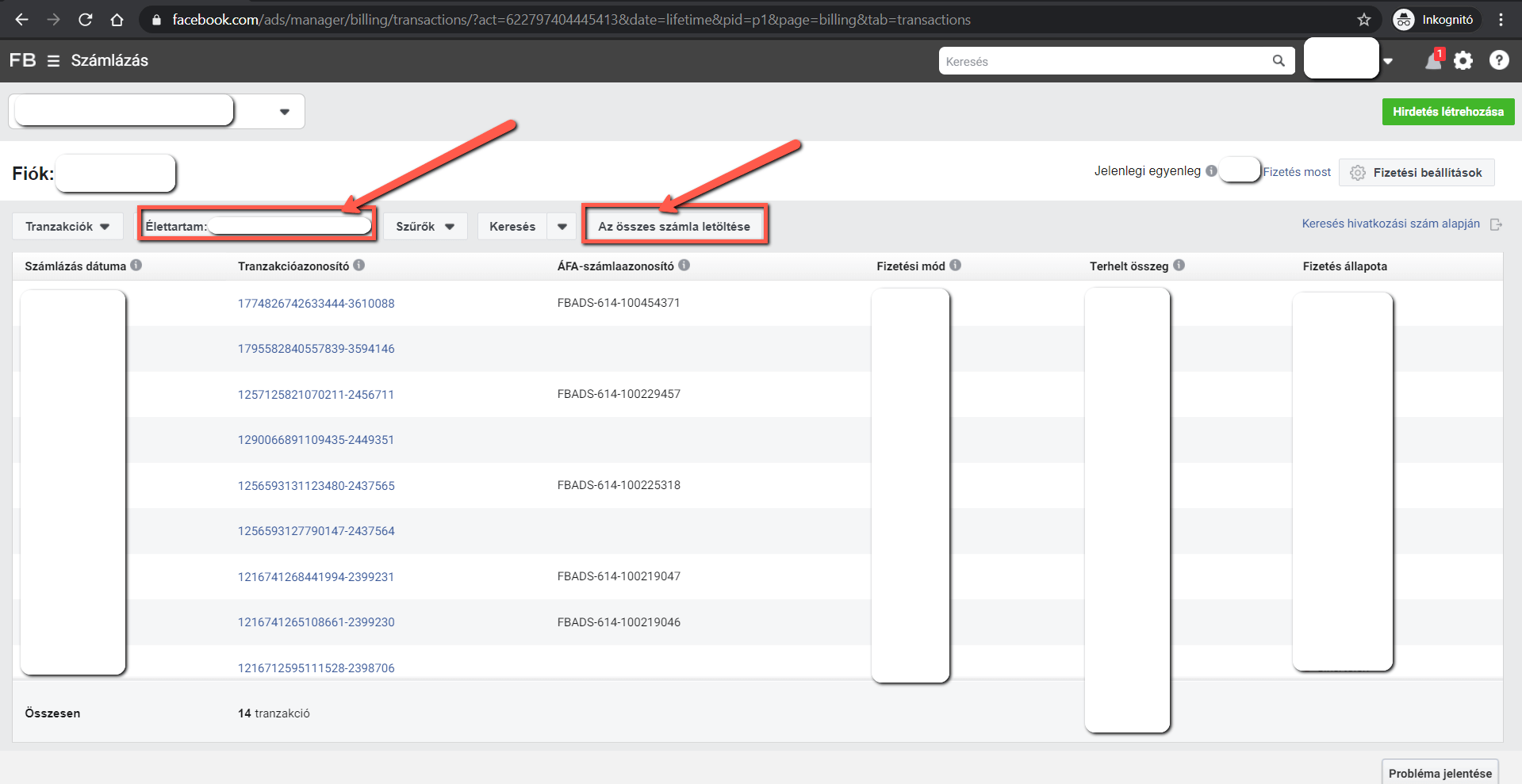1522x784 pixels.
Task: Reload the current page
Action: pyautogui.click(x=85, y=20)
